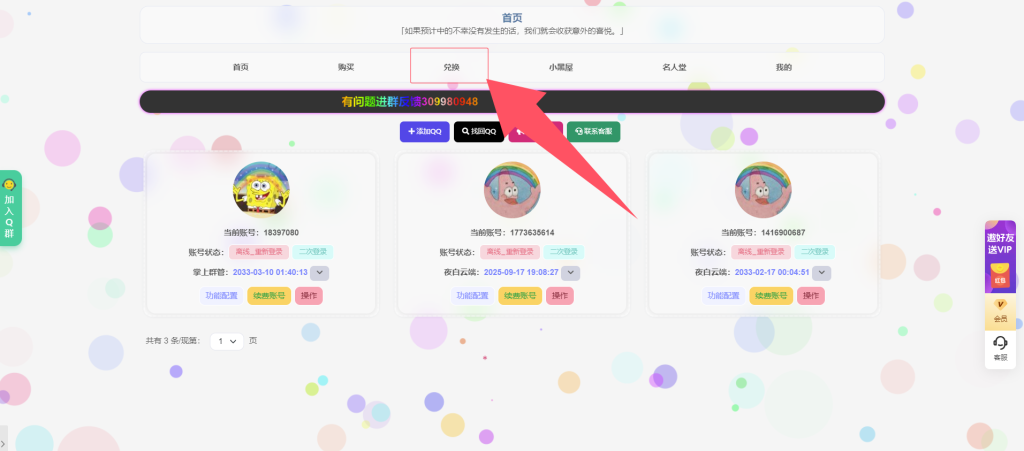
Task: Expand the dropdown next to 2033-02-17 00:04:51
Action: tap(821, 273)
